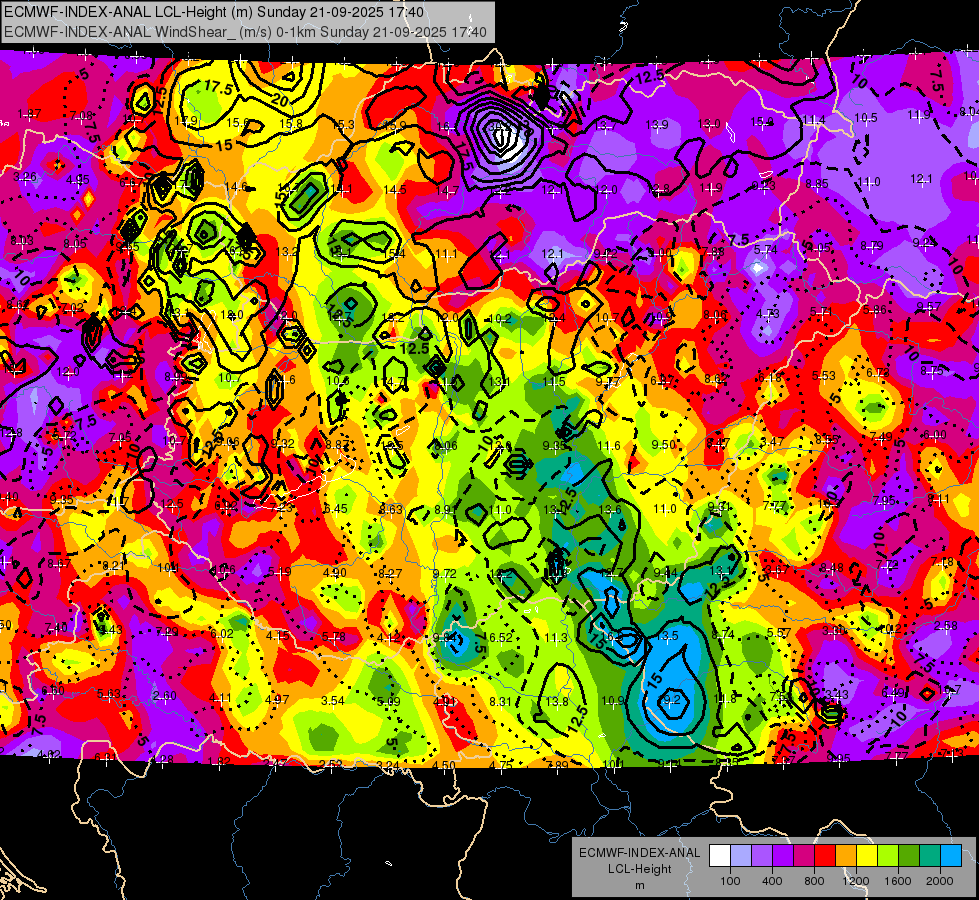979x900 pixels.
Task: Click the 3.26 grid value
Action: [x=24, y=177]
